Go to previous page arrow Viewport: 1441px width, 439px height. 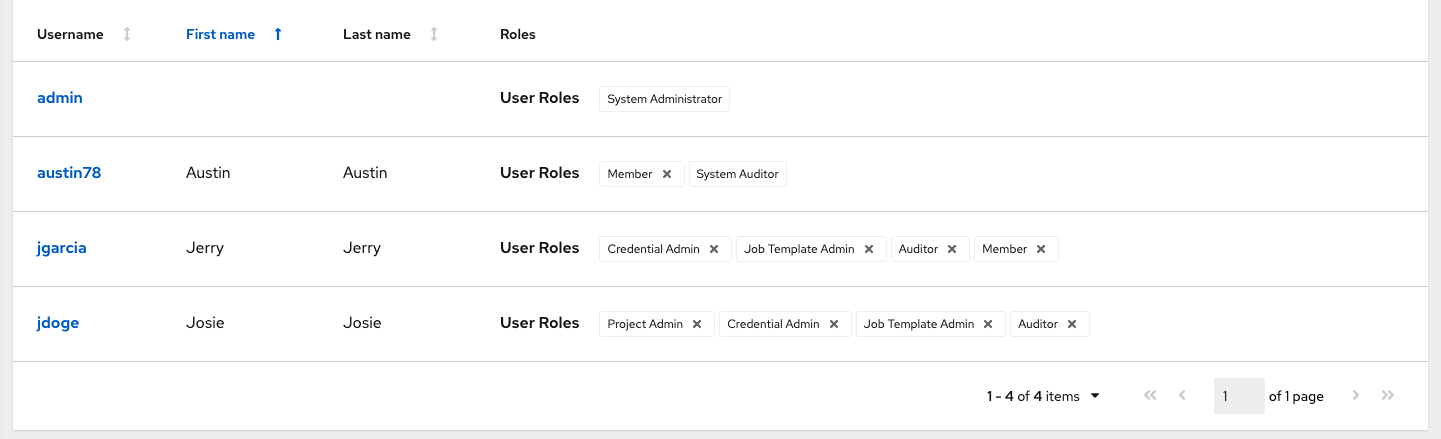1182,396
